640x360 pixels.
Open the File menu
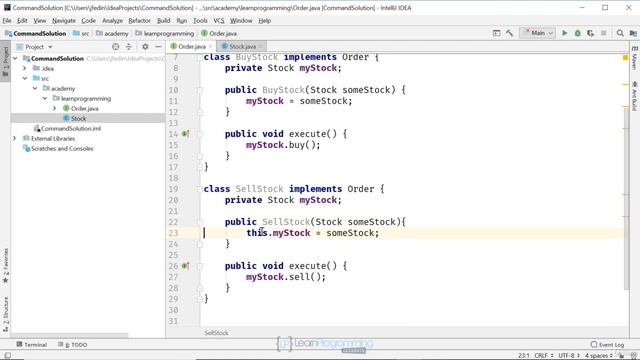click(7, 20)
